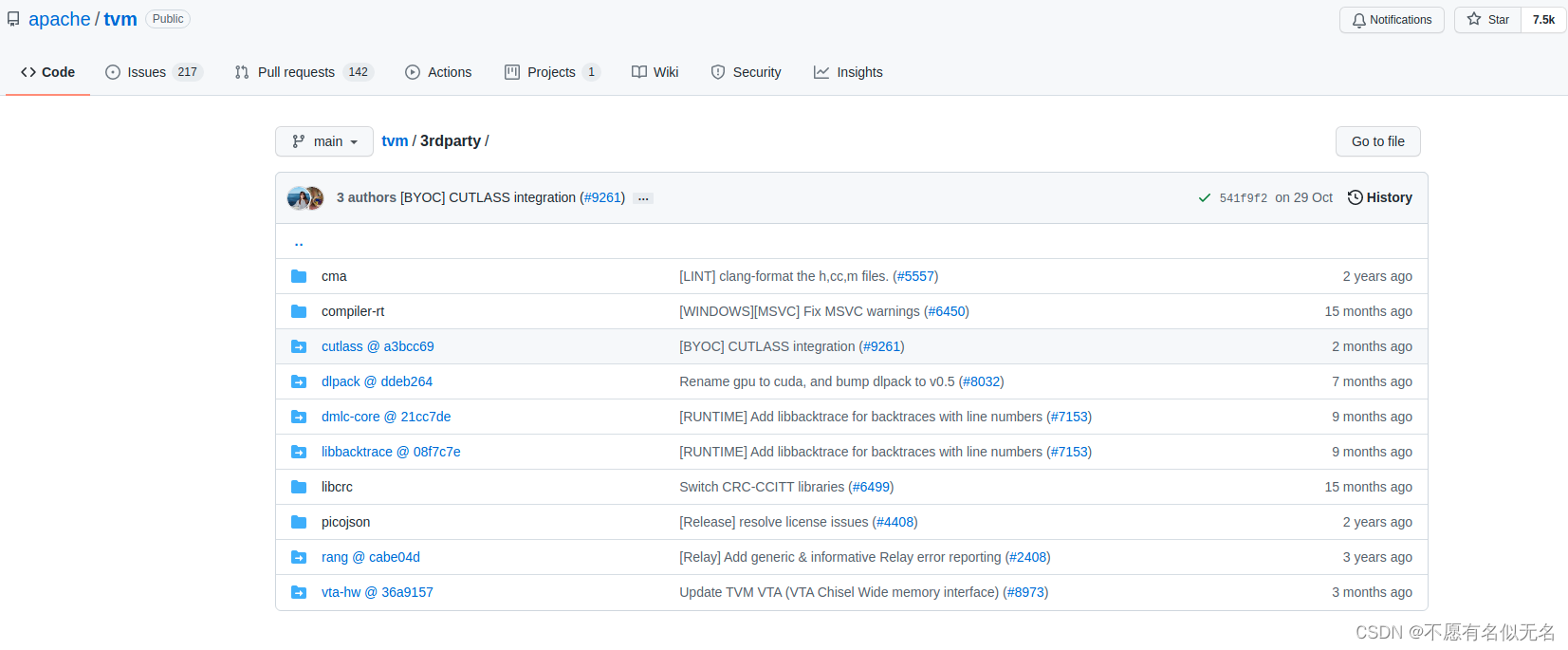Click the Notifications bell button
1568x650 pixels.
[1392, 20]
